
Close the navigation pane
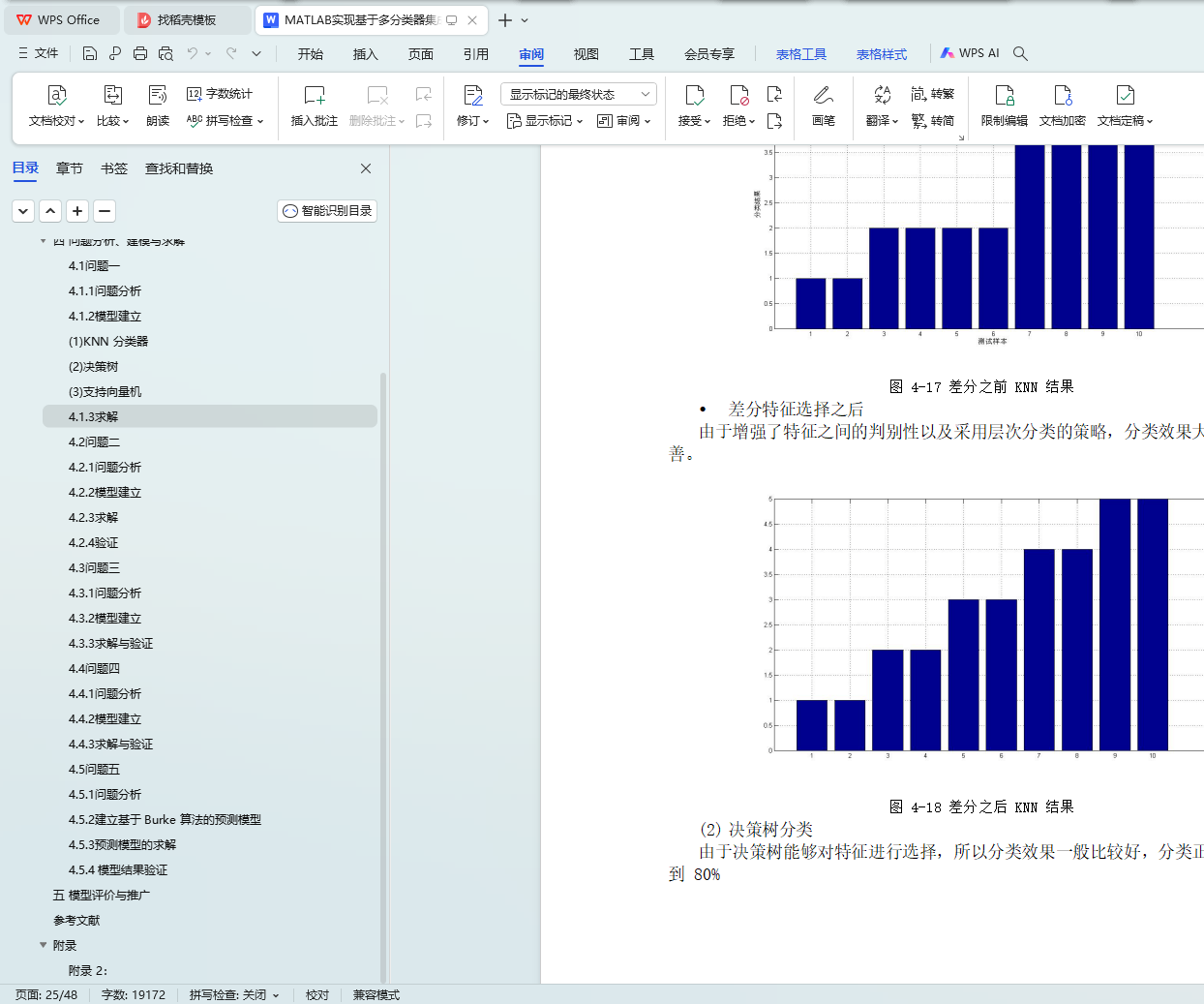[366, 168]
